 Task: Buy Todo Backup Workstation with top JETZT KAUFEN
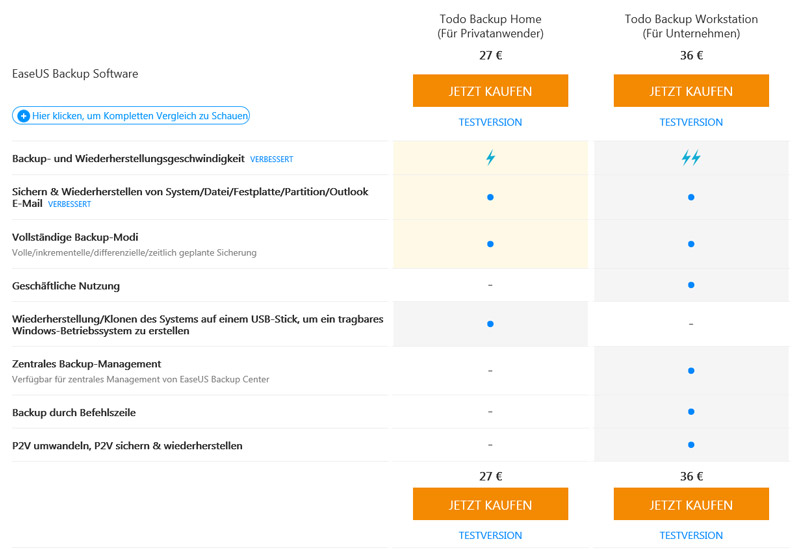pos(691,91)
